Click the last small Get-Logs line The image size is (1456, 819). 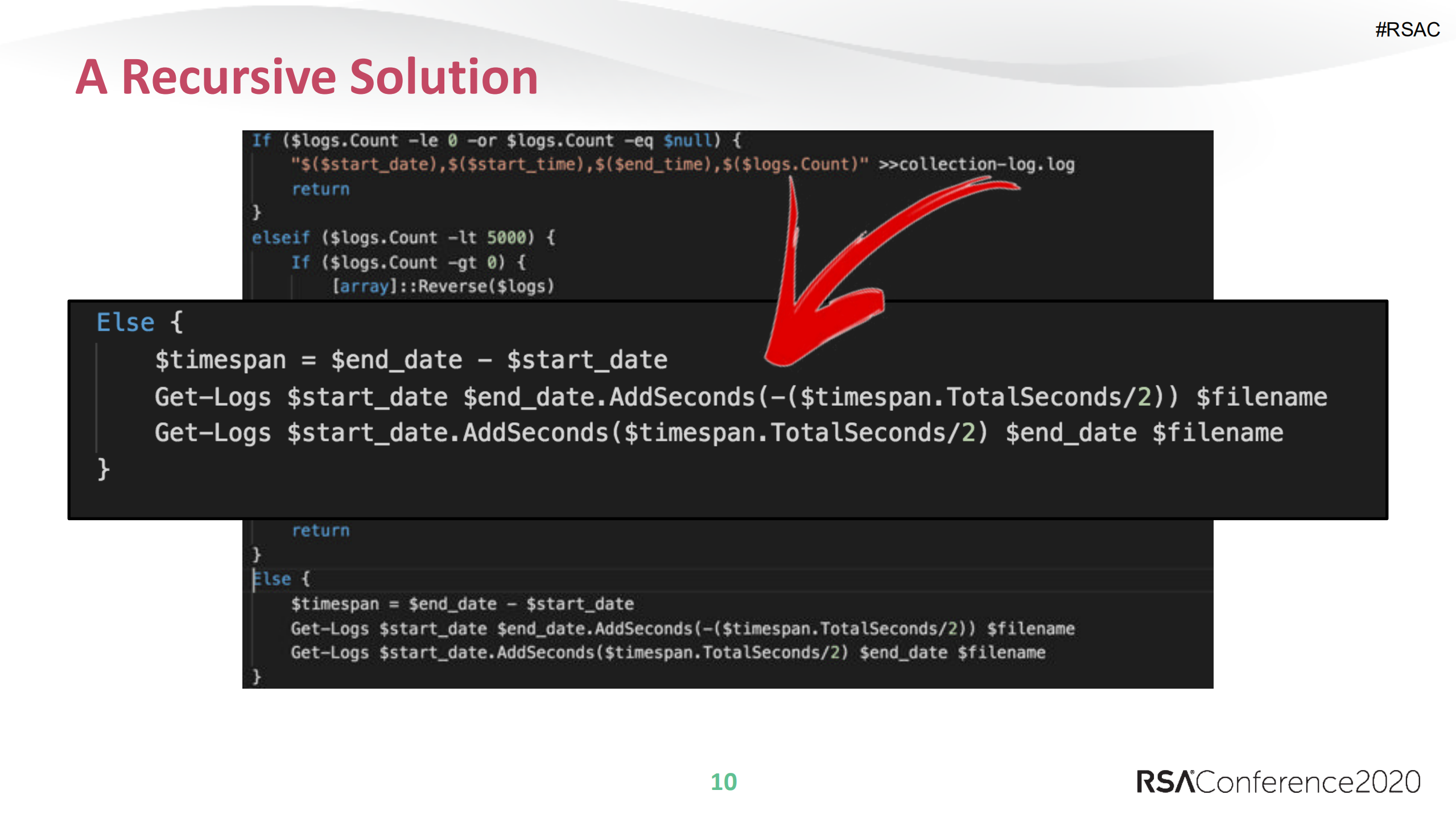667,652
